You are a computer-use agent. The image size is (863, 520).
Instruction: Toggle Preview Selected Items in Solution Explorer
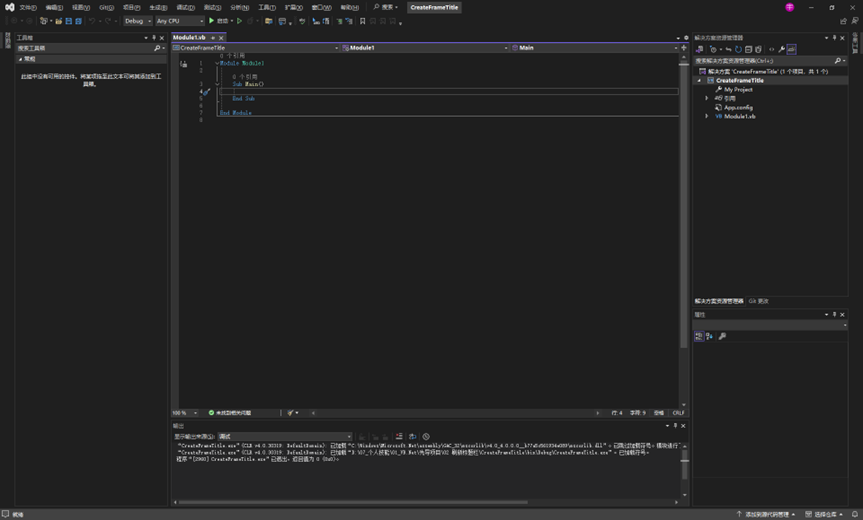(x=791, y=50)
